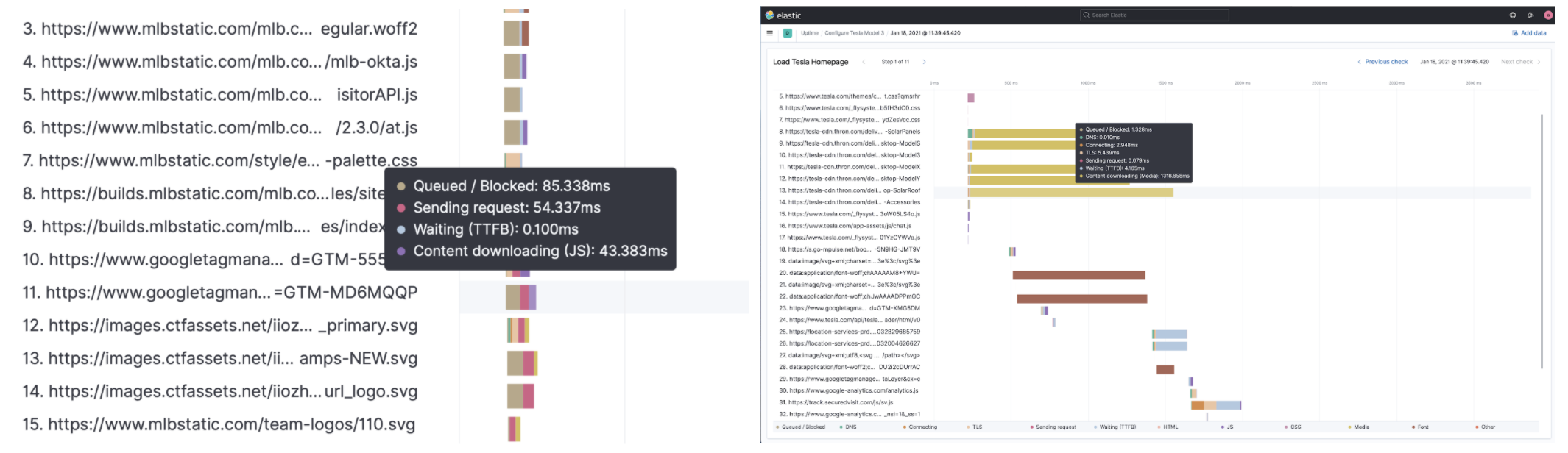The width and height of the screenshot is (1568, 453).
Task: Open the newsfeed notifications icon
Action: (x=1530, y=15)
